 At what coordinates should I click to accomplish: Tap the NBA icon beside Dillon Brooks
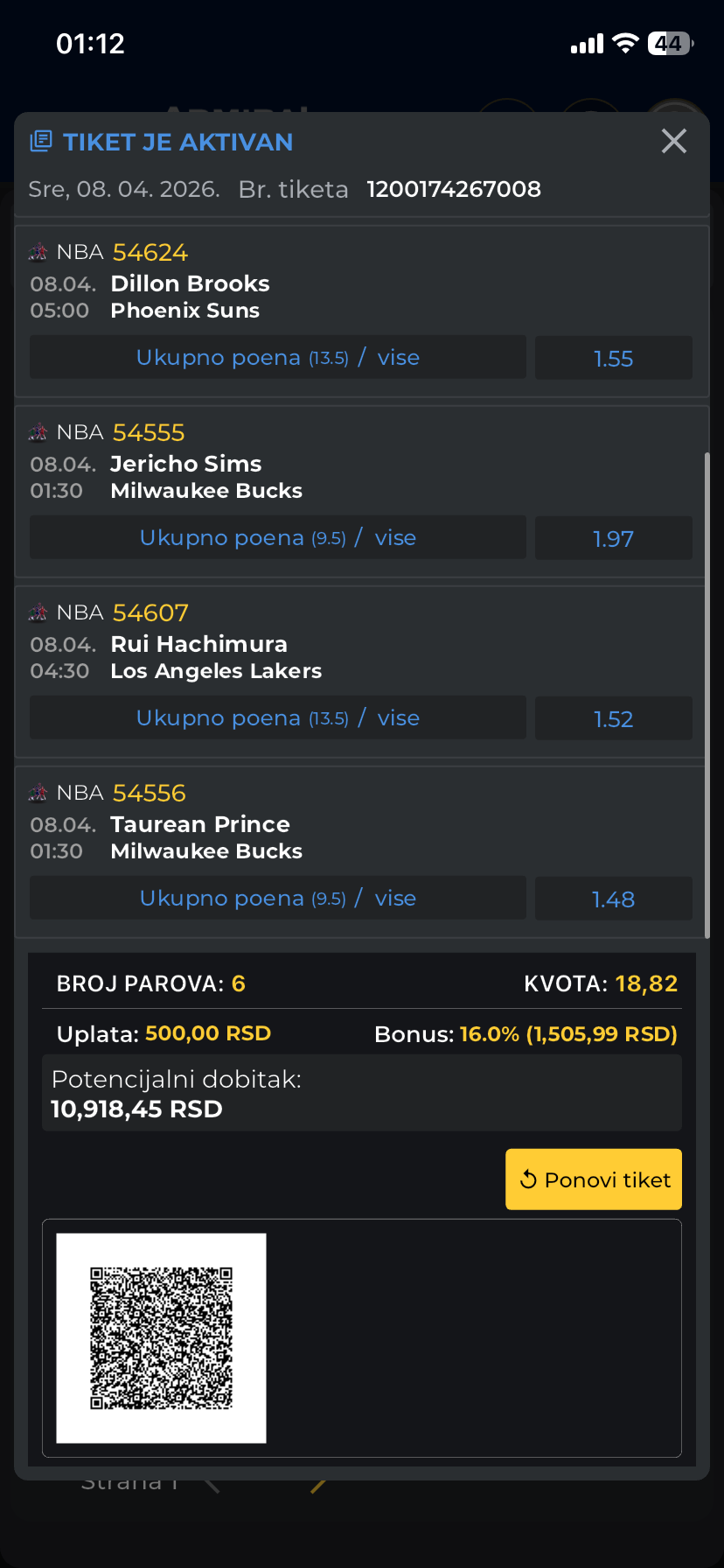coord(38,253)
